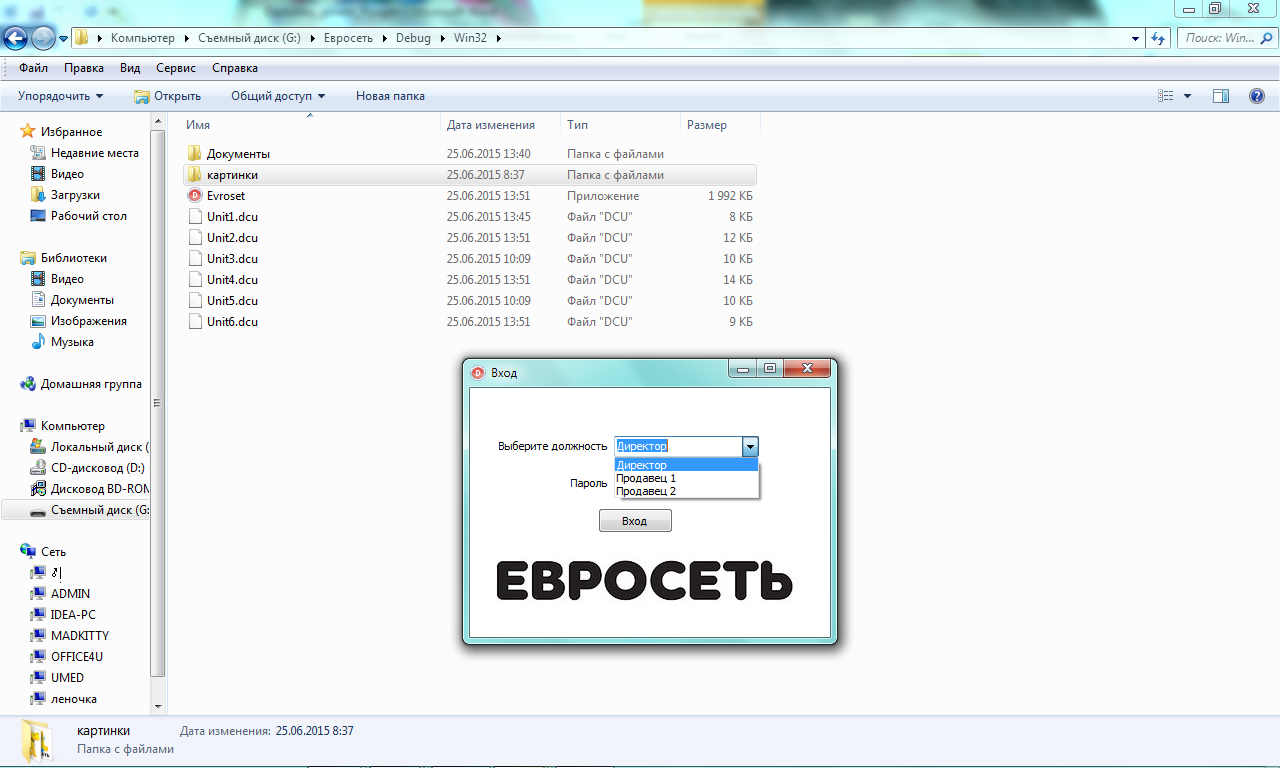
Task: Open network computer MADKITTY
Action: tap(80, 636)
